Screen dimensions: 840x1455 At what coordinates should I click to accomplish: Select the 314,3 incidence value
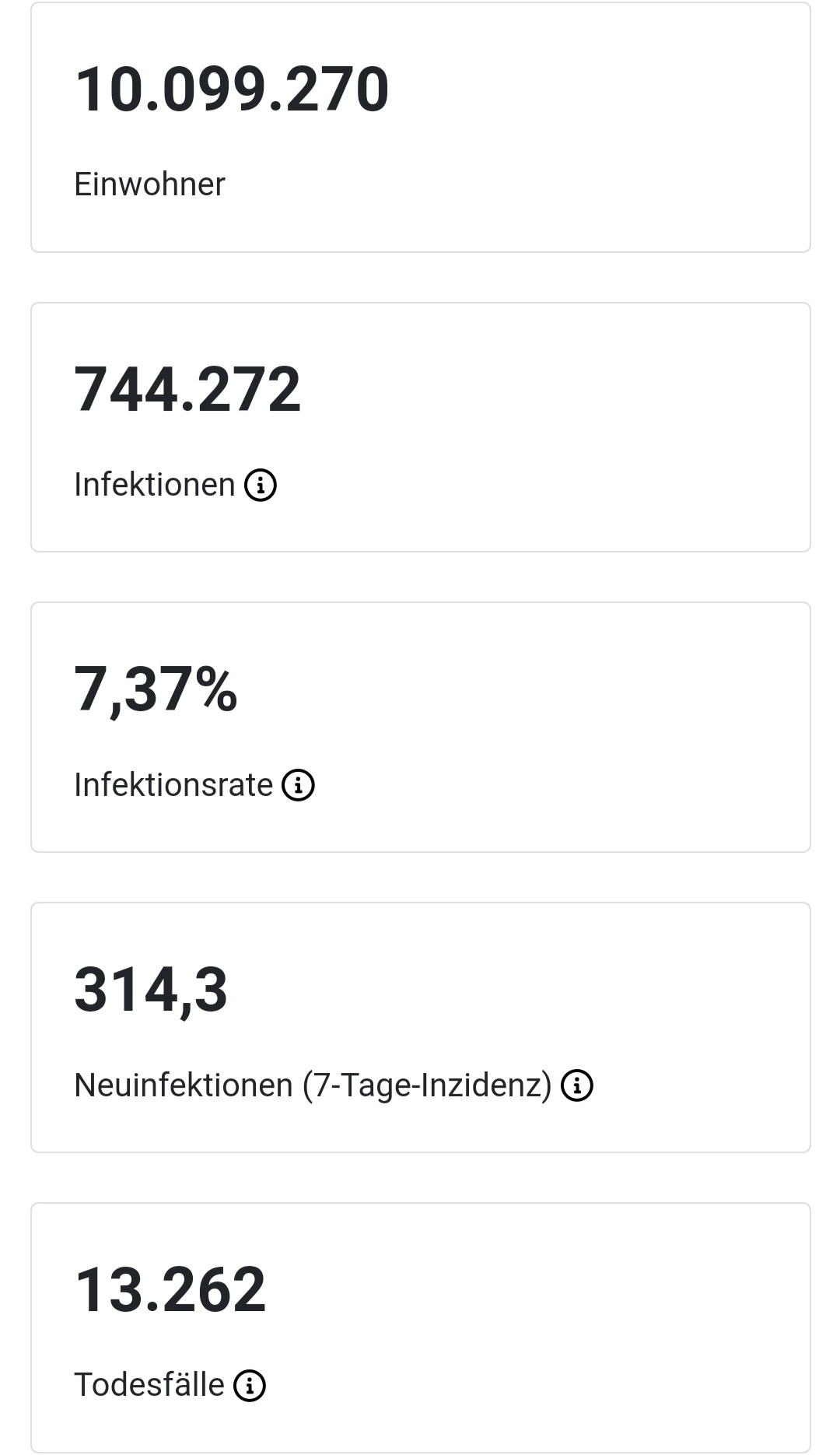(x=151, y=990)
